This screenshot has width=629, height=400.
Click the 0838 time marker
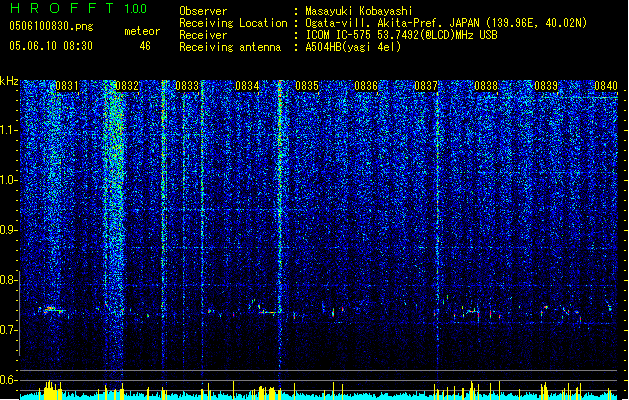(x=486, y=86)
